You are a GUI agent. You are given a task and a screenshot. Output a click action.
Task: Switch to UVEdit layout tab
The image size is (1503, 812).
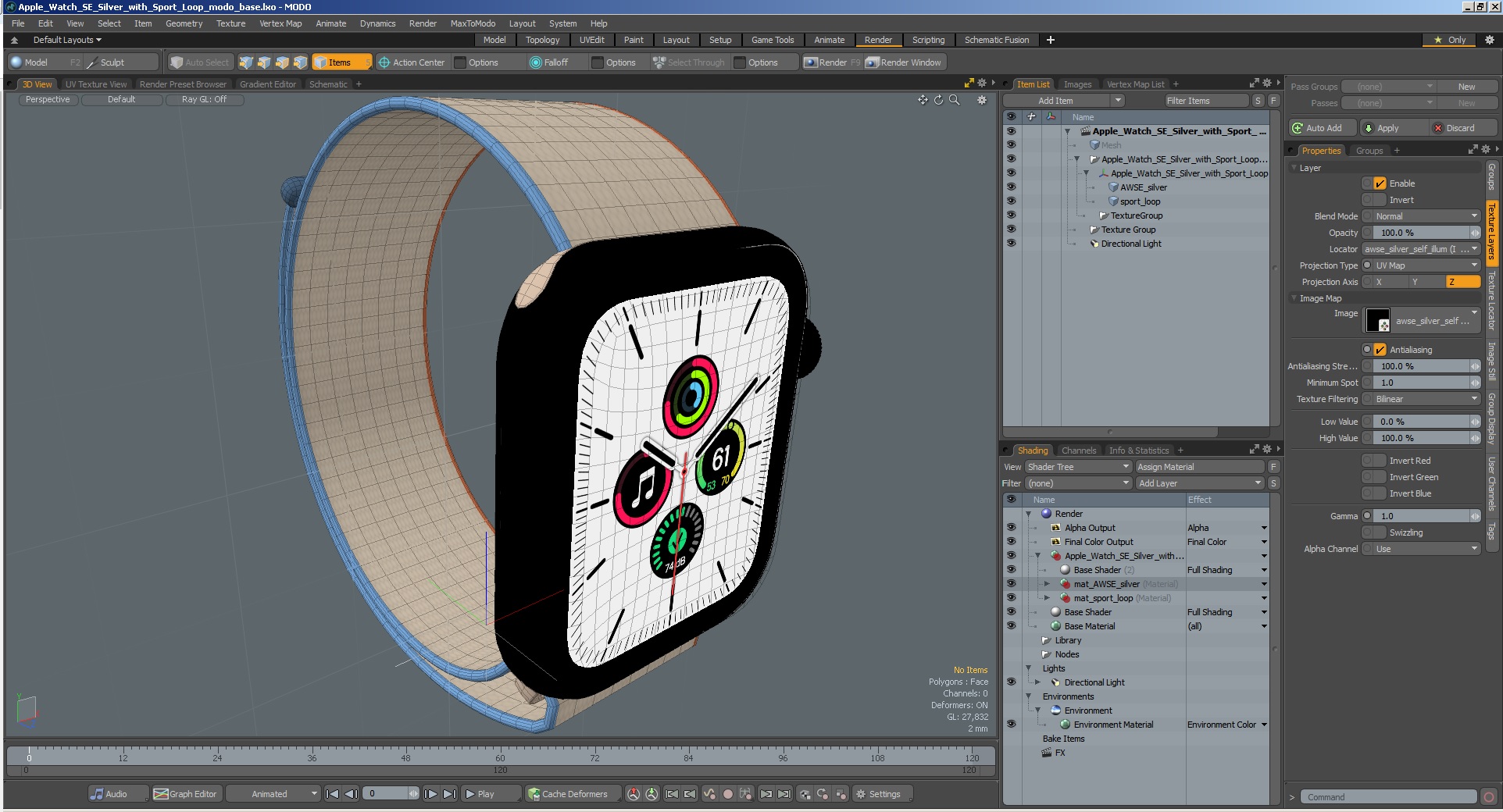point(592,40)
